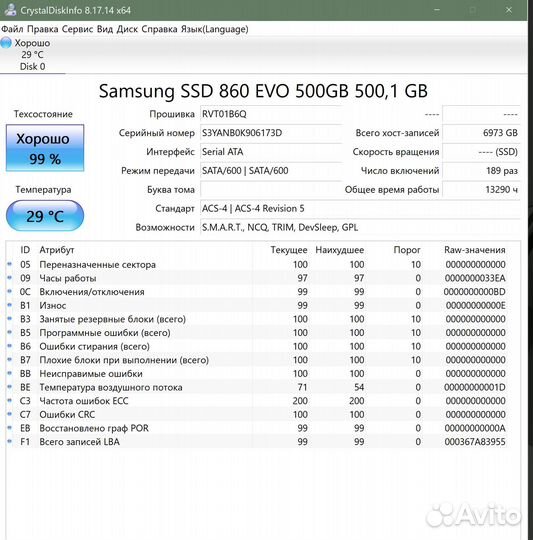
Task: Click raw value 0000000033EA
Action: [475, 278]
